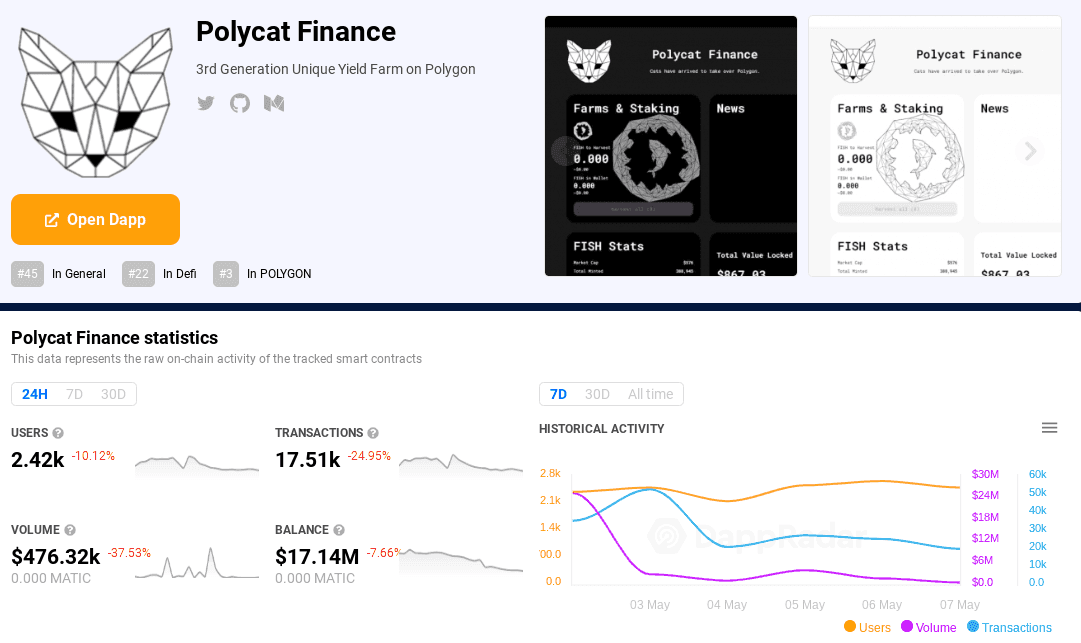Toggle Users series in chart legend
The width and height of the screenshot is (1081, 643).
866,627
